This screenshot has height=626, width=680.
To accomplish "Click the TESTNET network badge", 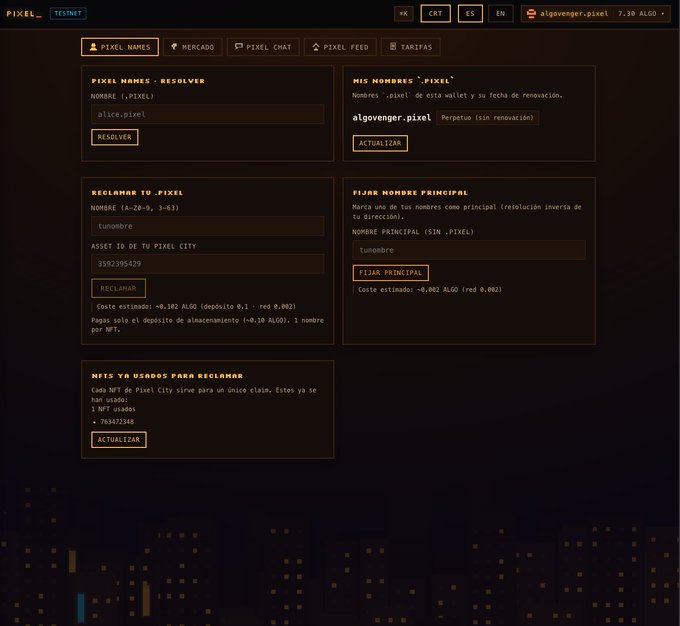I will click(x=68, y=13).
